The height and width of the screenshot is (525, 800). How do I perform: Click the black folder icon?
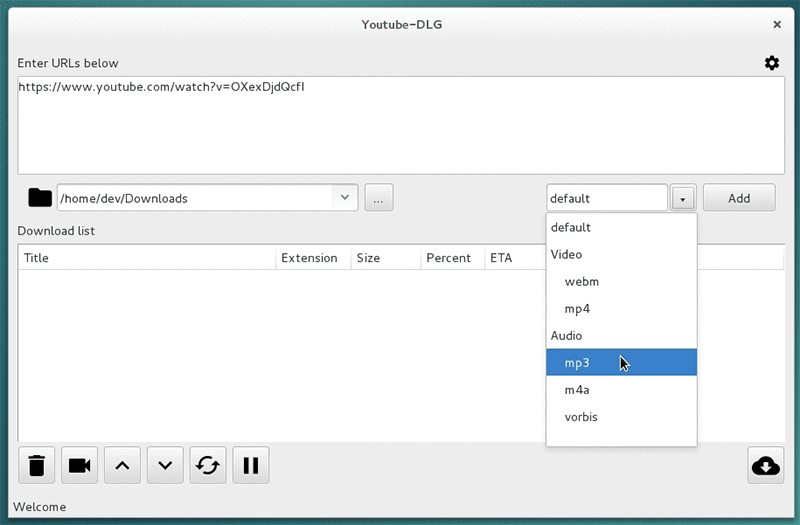pos(39,198)
